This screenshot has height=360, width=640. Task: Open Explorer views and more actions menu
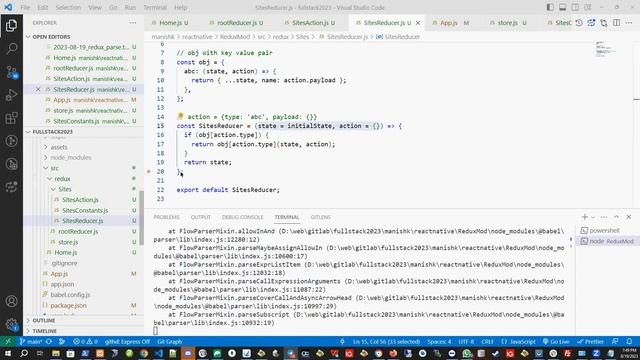click(x=133, y=23)
